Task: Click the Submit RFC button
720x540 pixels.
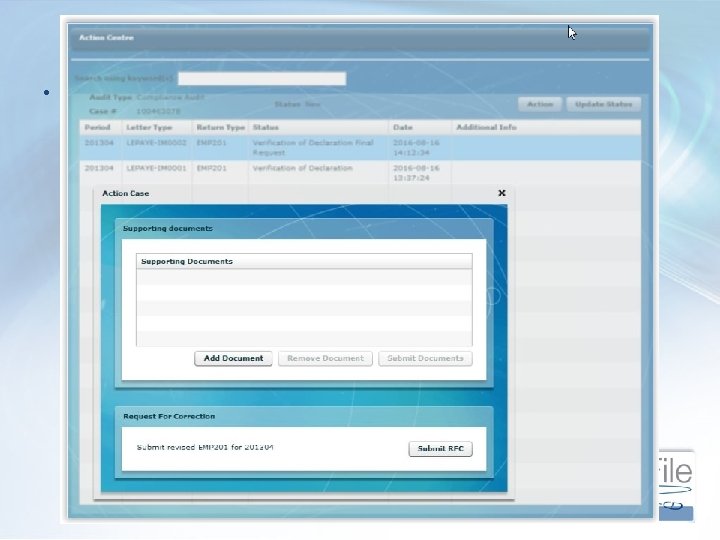Action: [440, 449]
